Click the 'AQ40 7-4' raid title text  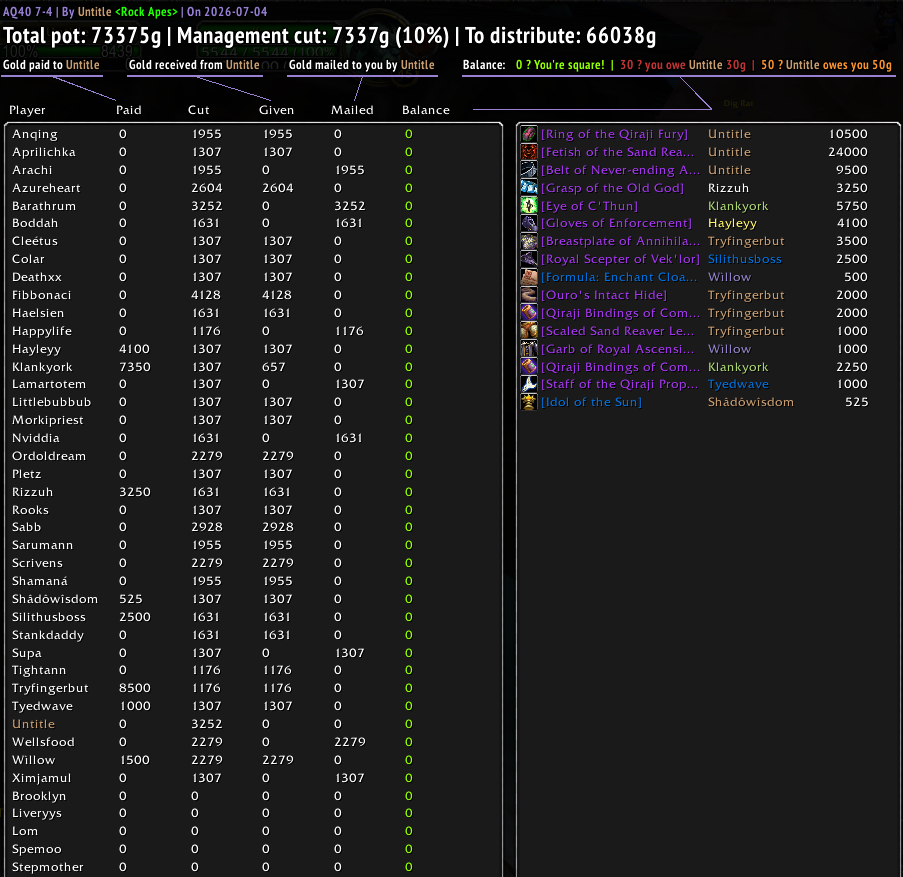[x=28, y=12]
